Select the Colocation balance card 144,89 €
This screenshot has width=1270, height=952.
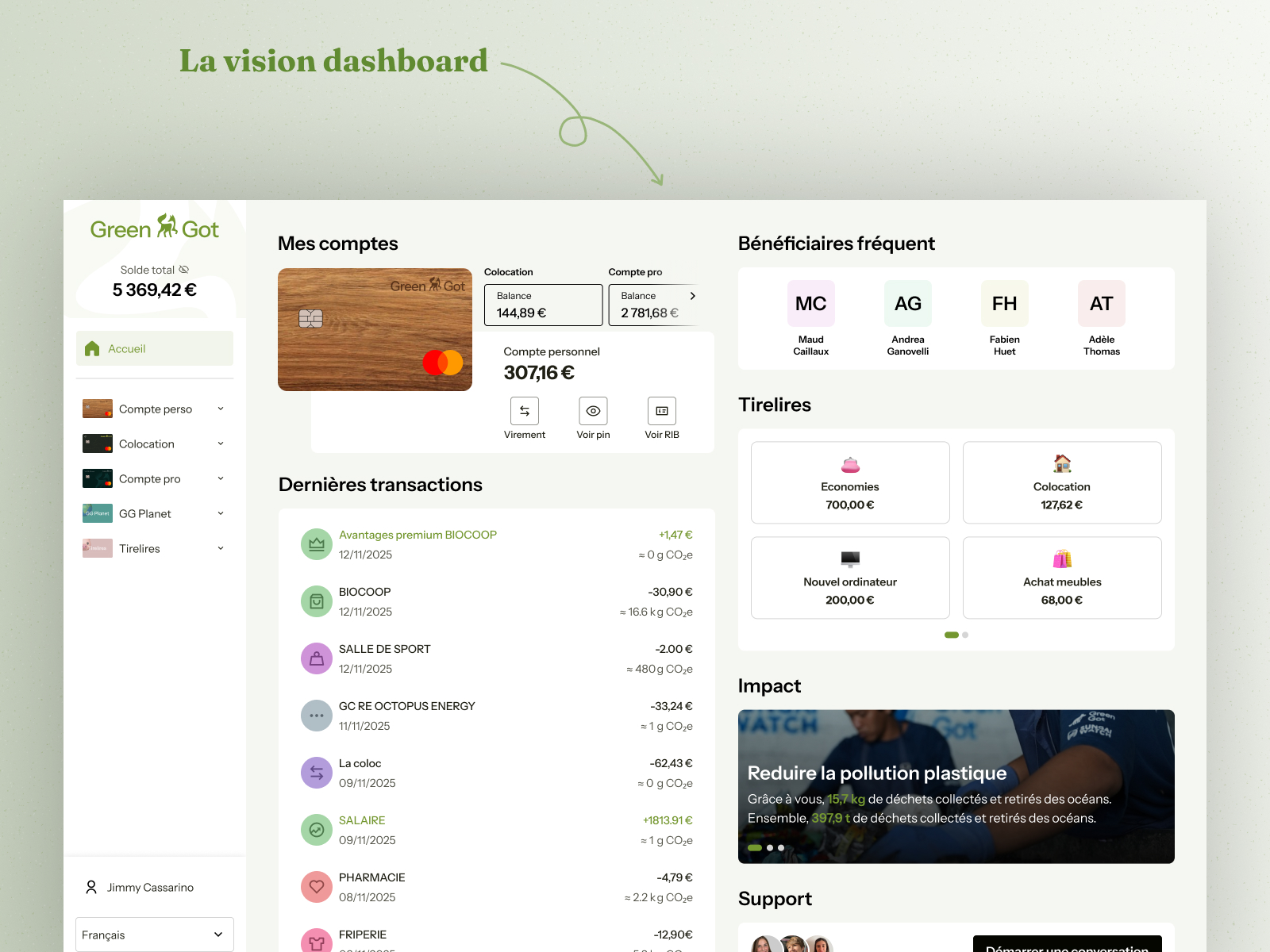point(544,305)
